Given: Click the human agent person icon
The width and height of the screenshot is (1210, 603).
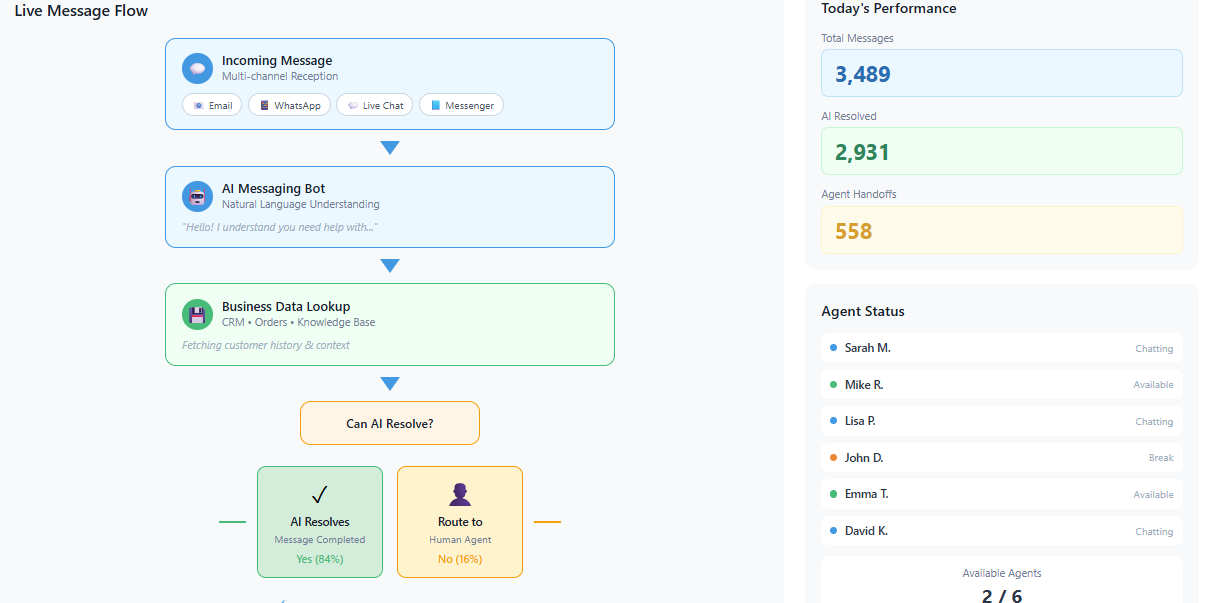Looking at the screenshot, I should pyautogui.click(x=460, y=494).
